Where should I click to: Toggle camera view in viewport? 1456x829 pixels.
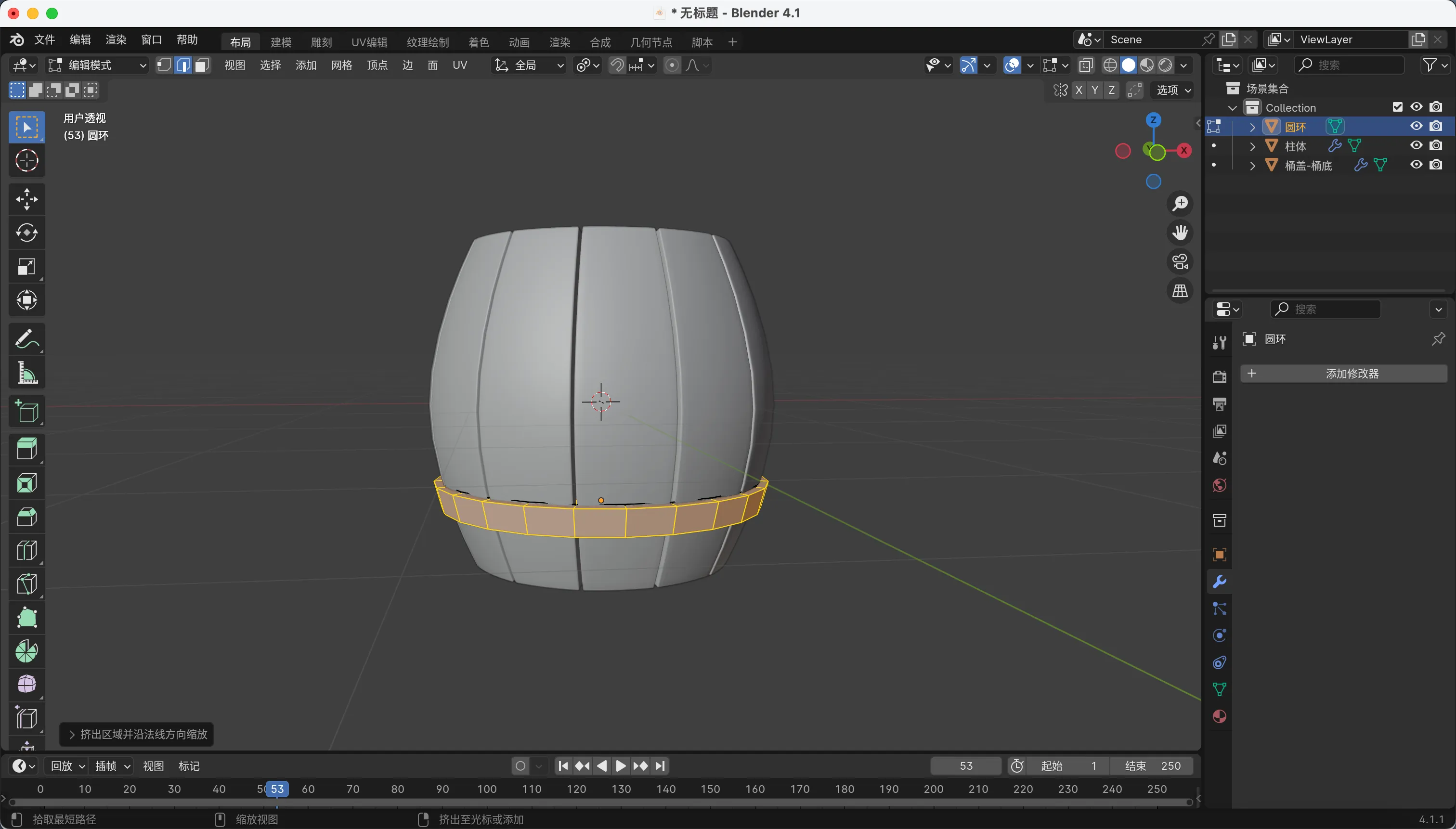1180,262
